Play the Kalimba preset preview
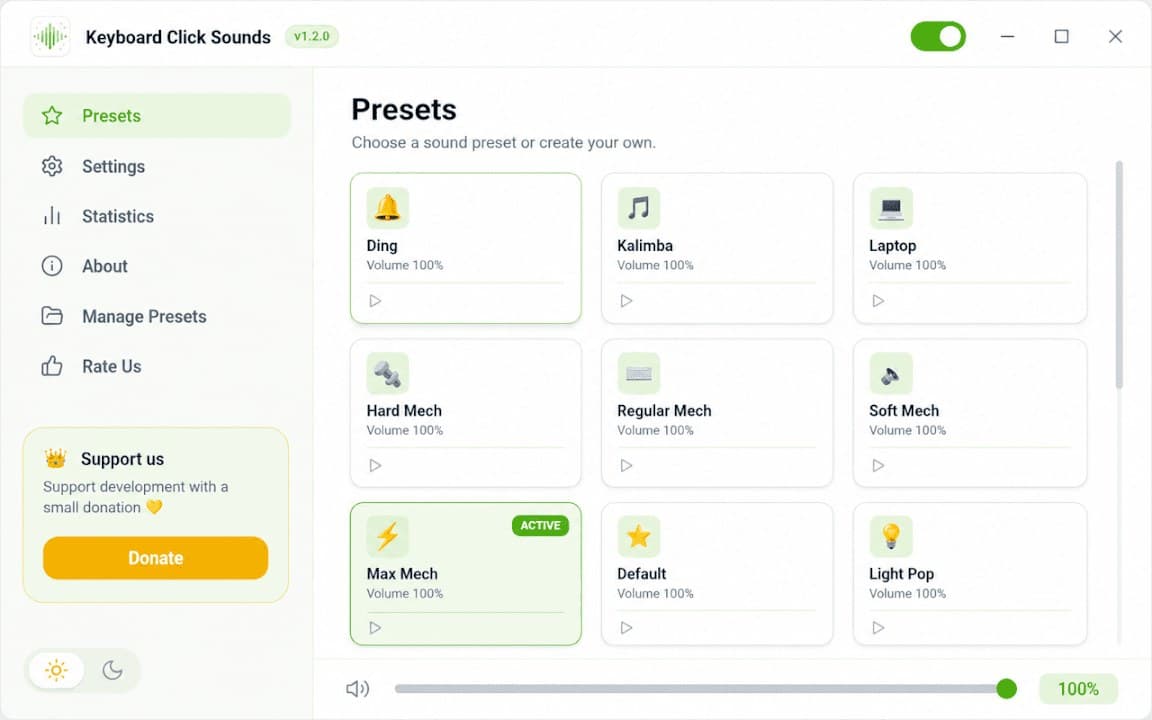1152x720 pixels. pyautogui.click(x=626, y=300)
